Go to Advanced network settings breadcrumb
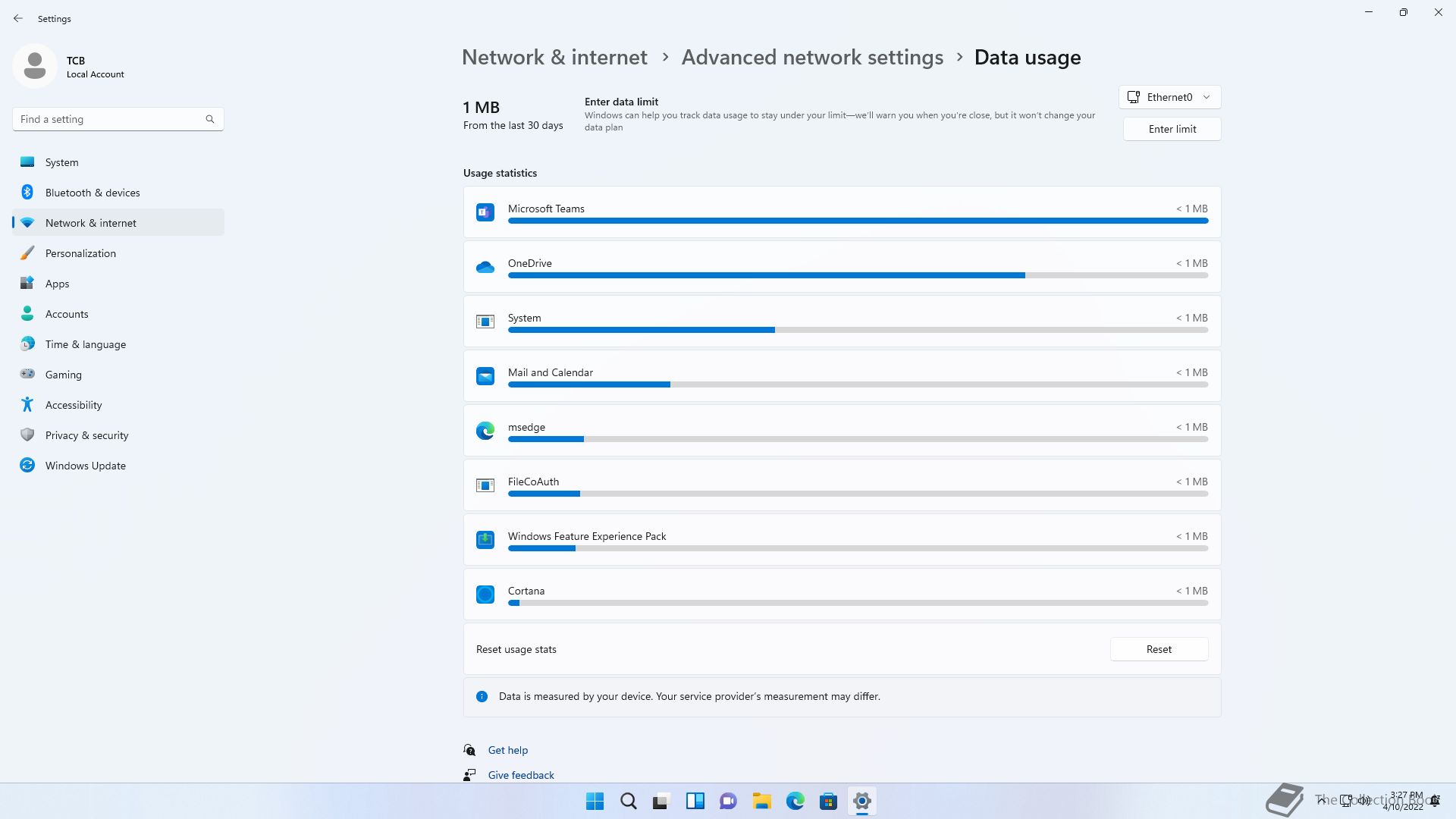1456x819 pixels. pyautogui.click(x=812, y=58)
